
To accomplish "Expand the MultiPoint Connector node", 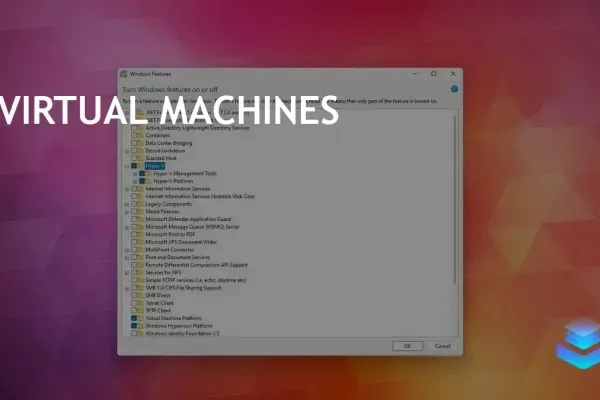I will tap(127, 250).
